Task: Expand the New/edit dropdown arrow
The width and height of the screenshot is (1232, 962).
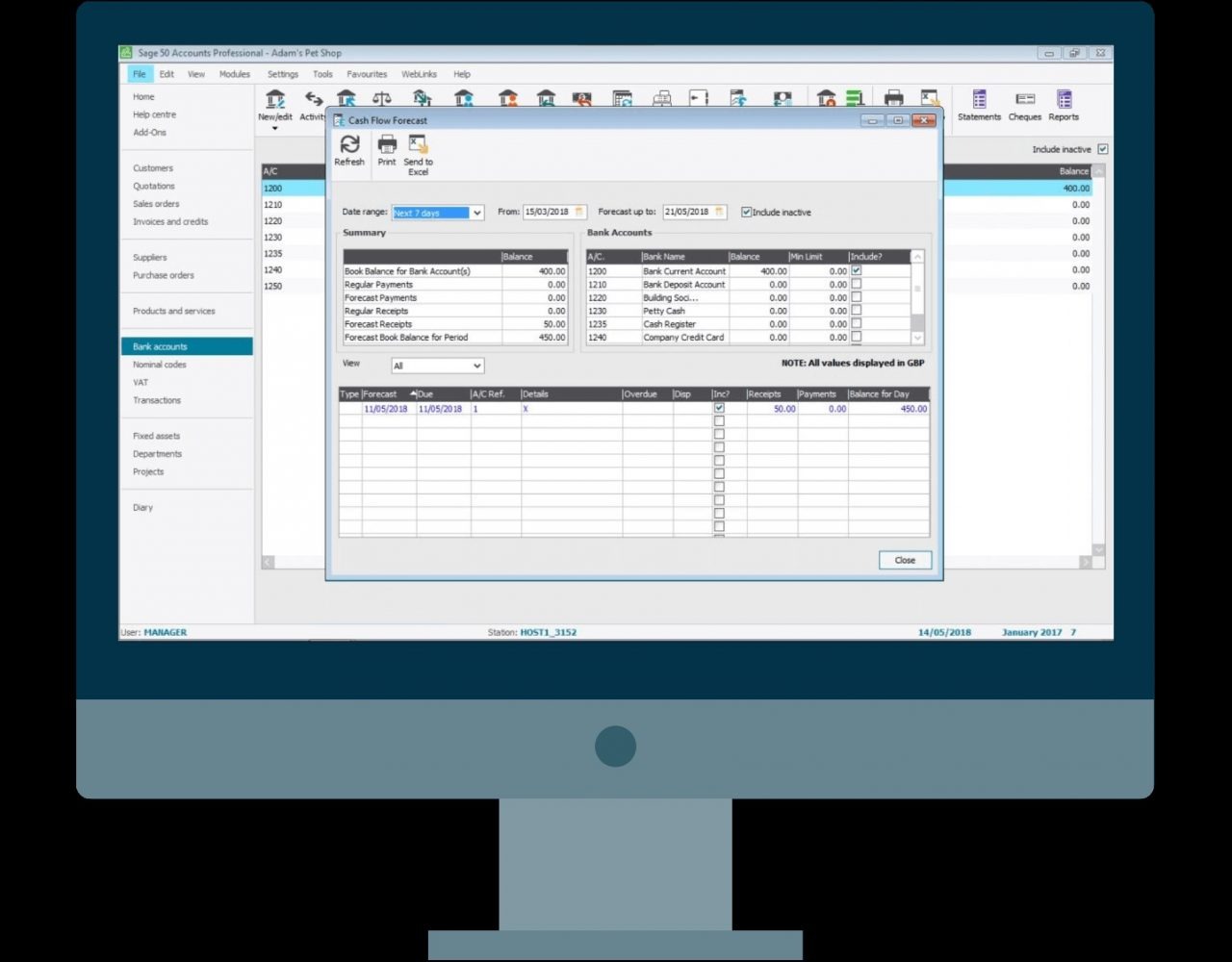Action: (x=275, y=128)
